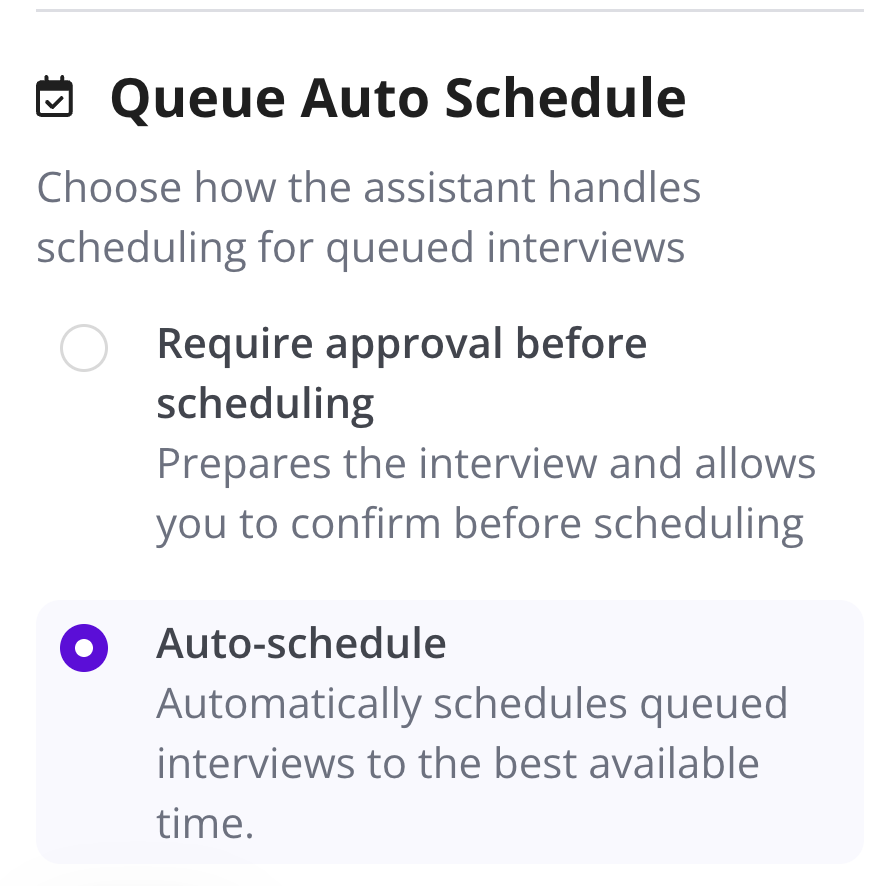Image resolution: width=884 pixels, height=886 pixels.
Task: Click "Prepares the interview and allows" description line
Action: [486, 464]
